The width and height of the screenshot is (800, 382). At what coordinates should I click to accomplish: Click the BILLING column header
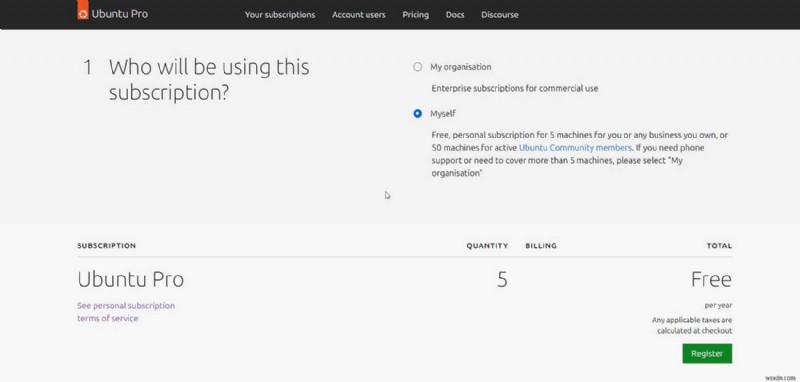coord(541,245)
